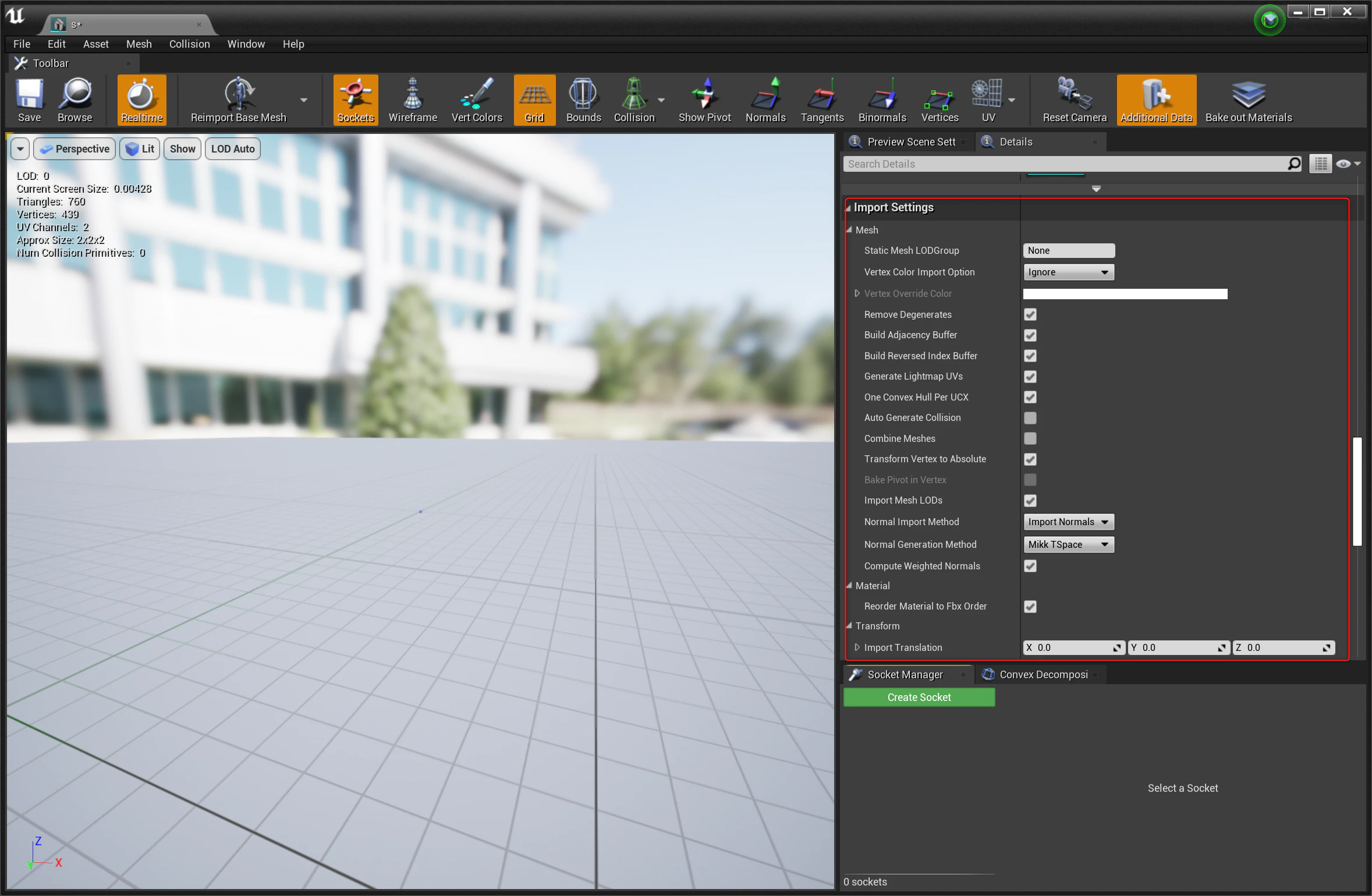Uncheck Build Adjacency Buffer checkbox
Viewport: 1372px width, 896px height.
(x=1030, y=335)
